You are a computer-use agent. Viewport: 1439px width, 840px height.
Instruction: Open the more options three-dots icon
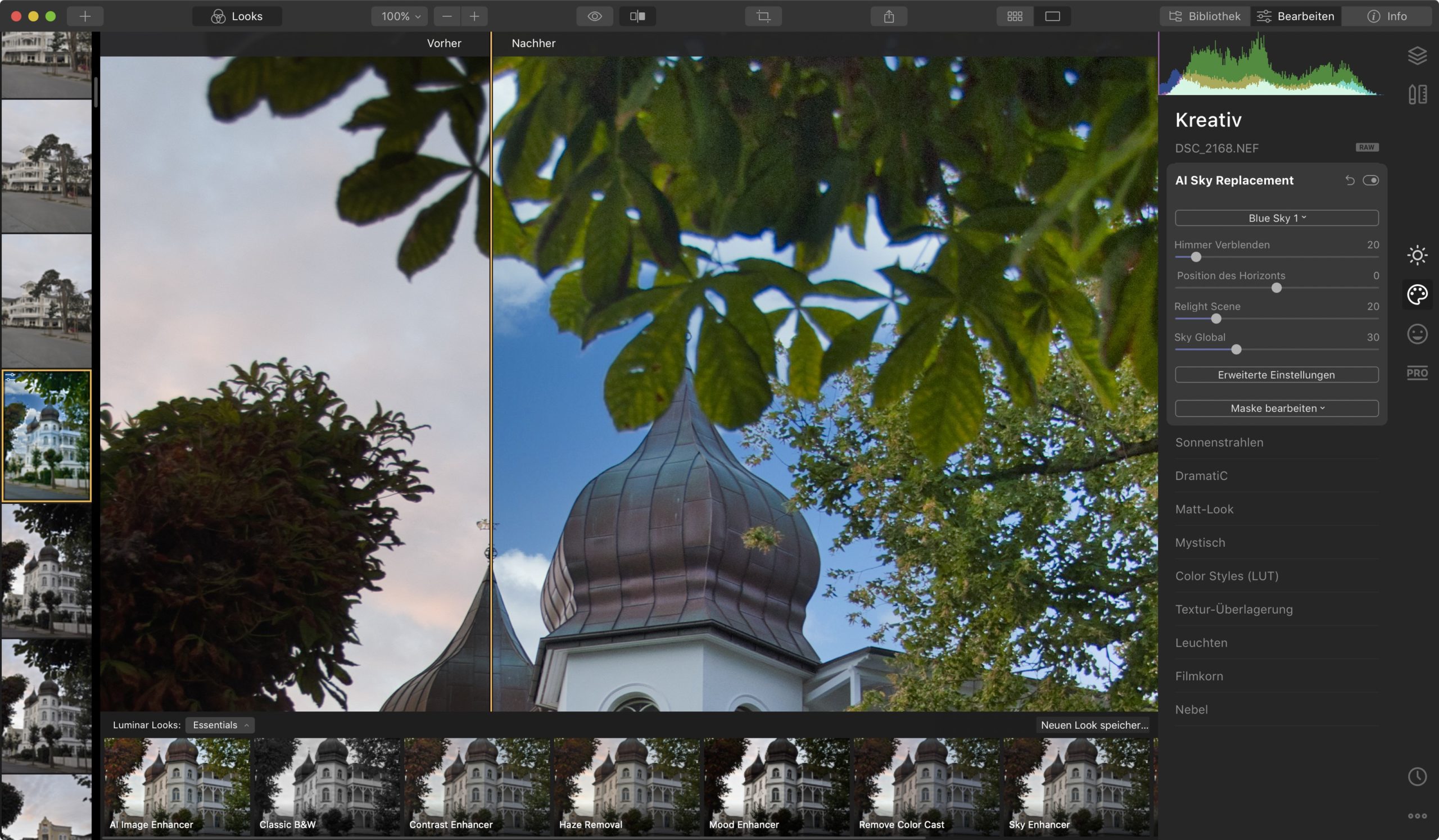tap(1417, 816)
